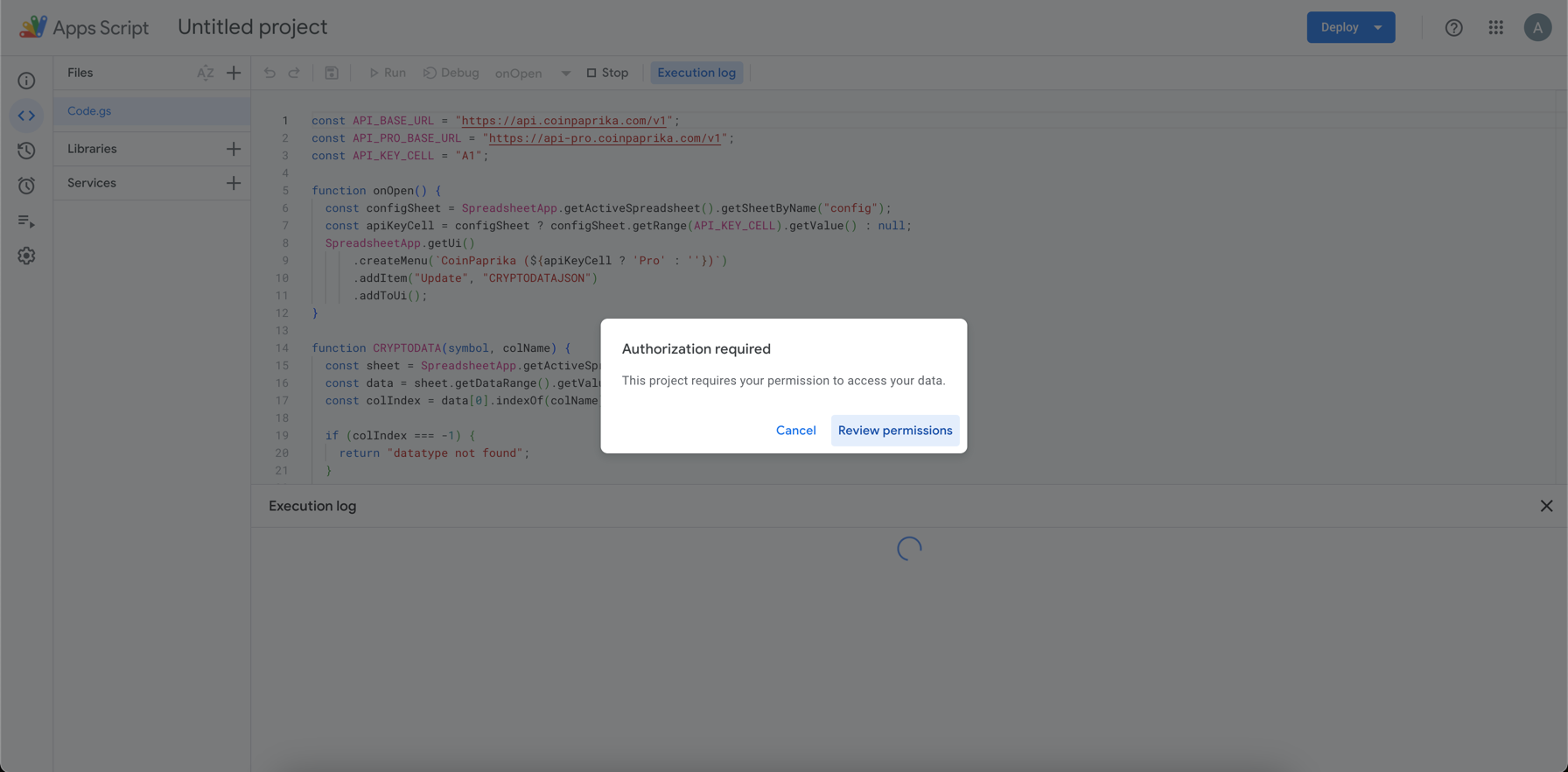Image resolution: width=1568 pixels, height=772 pixels.
Task: Open the Help question mark icon
Action: (x=1453, y=27)
